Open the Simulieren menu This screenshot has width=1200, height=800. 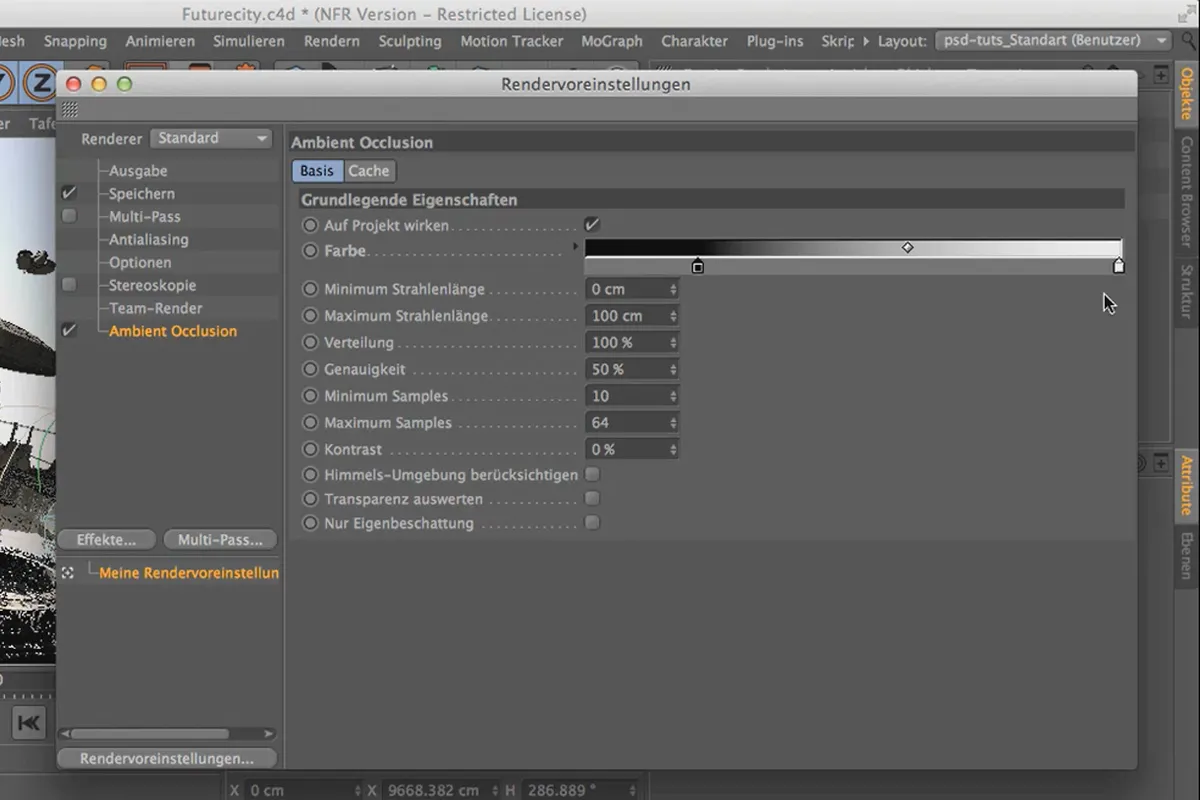[x=249, y=41]
